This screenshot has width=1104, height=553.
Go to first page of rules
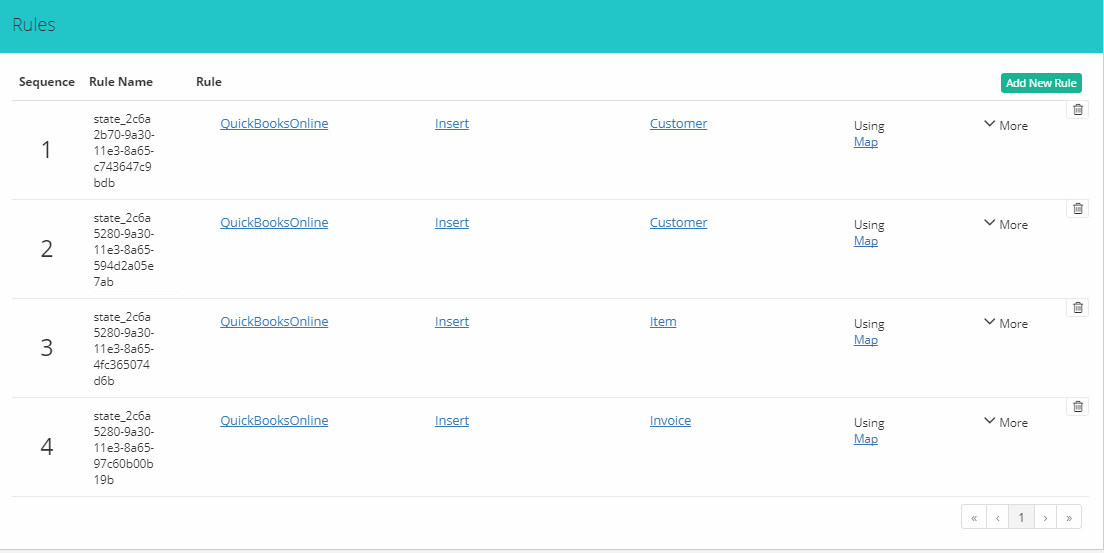click(973, 517)
